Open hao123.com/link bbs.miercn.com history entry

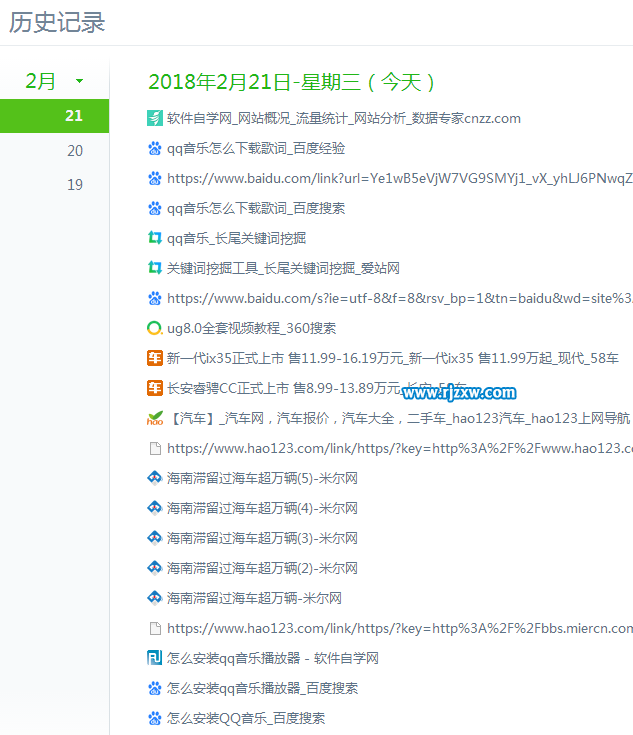(400, 628)
